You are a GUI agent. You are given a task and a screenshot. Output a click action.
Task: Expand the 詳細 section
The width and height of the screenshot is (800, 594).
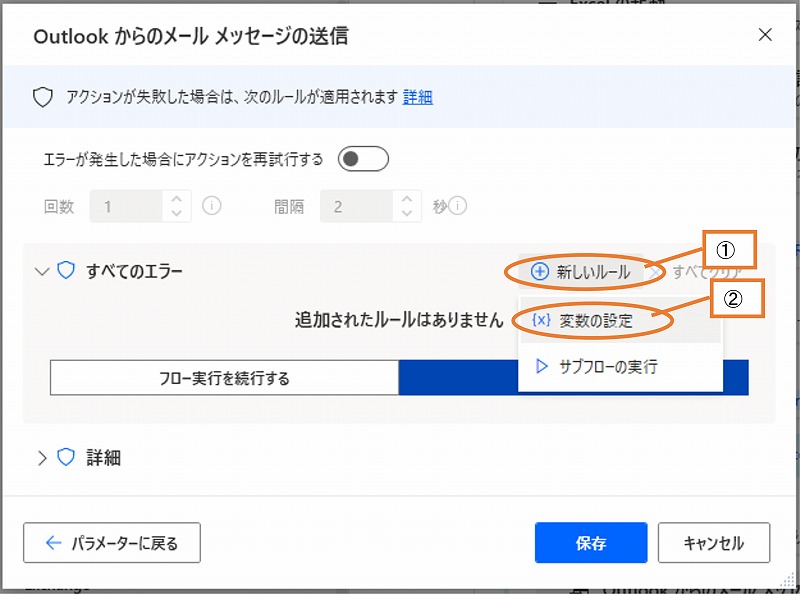pyautogui.click(x=41, y=458)
